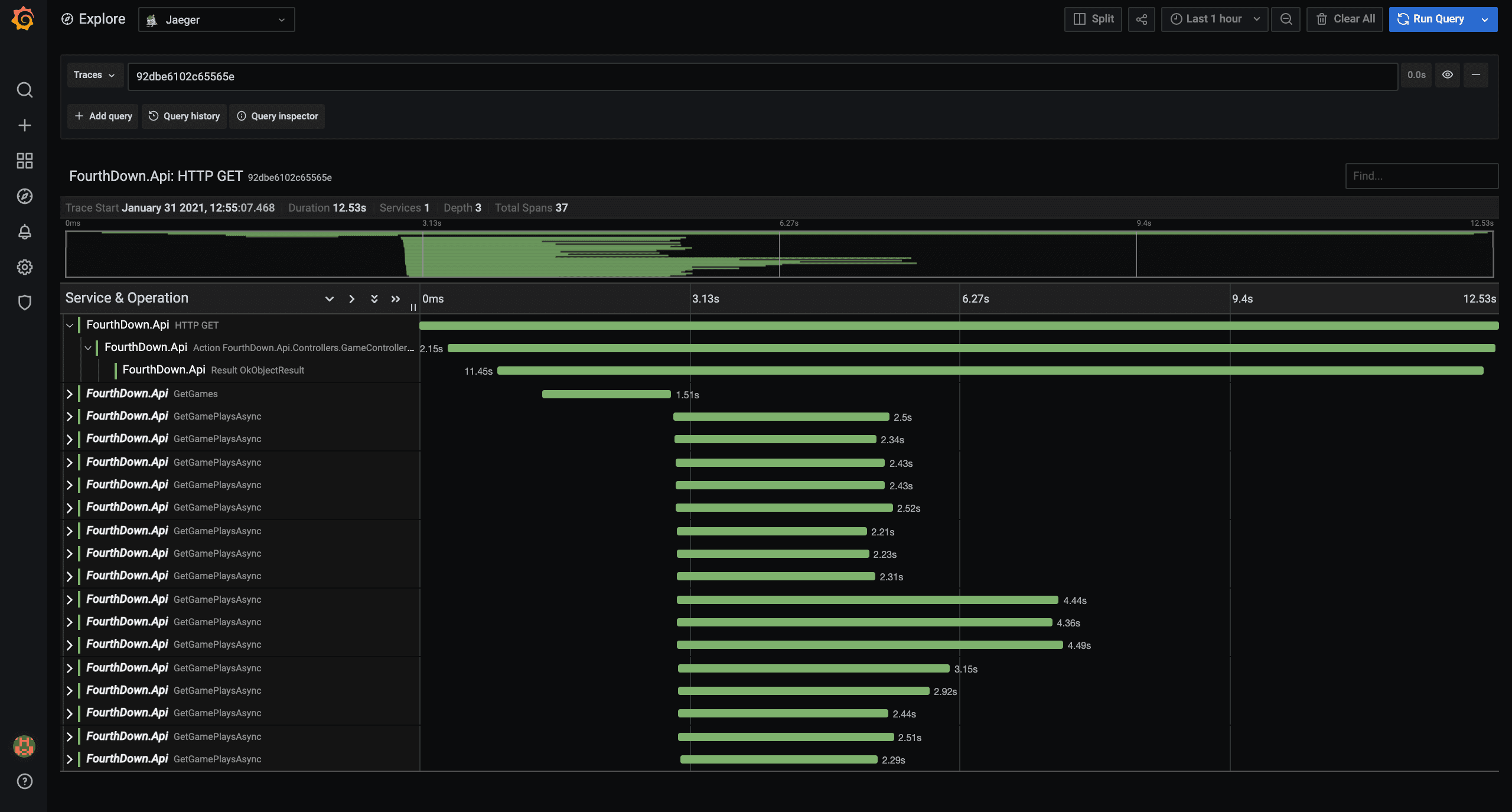Open the Server Admin shield icon
1512x812 pixels.
click(24, 303)
